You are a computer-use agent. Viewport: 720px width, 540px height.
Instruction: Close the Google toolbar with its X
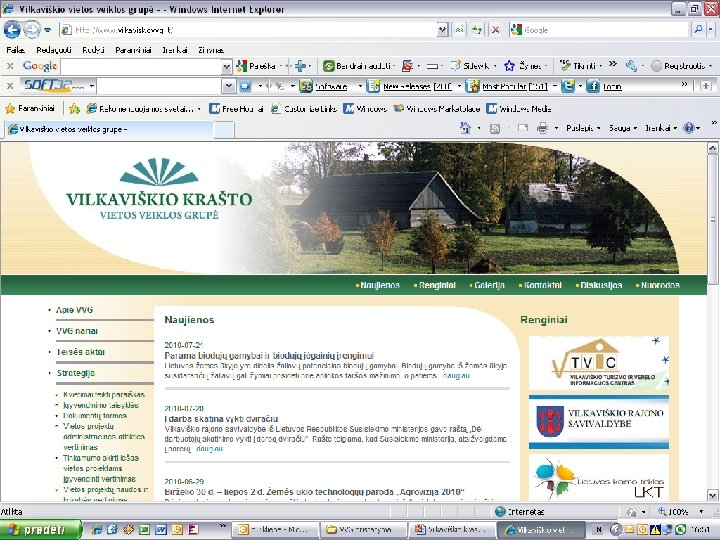pyautogui.click(x=10, y=66)
